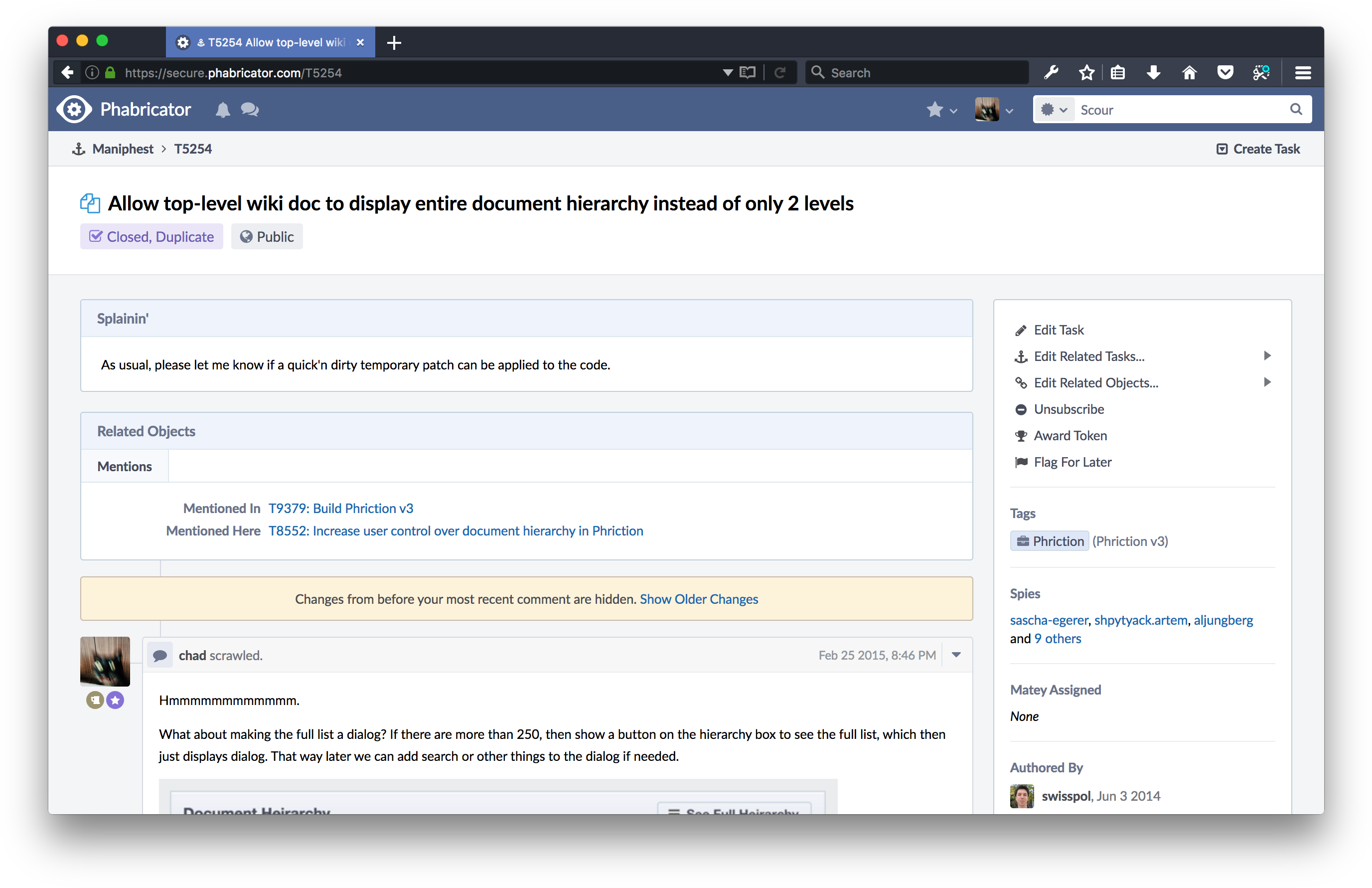Viewport: 1372px width, 888px height.
Task: Select the Mentions tab
Action: coord(125,467)
